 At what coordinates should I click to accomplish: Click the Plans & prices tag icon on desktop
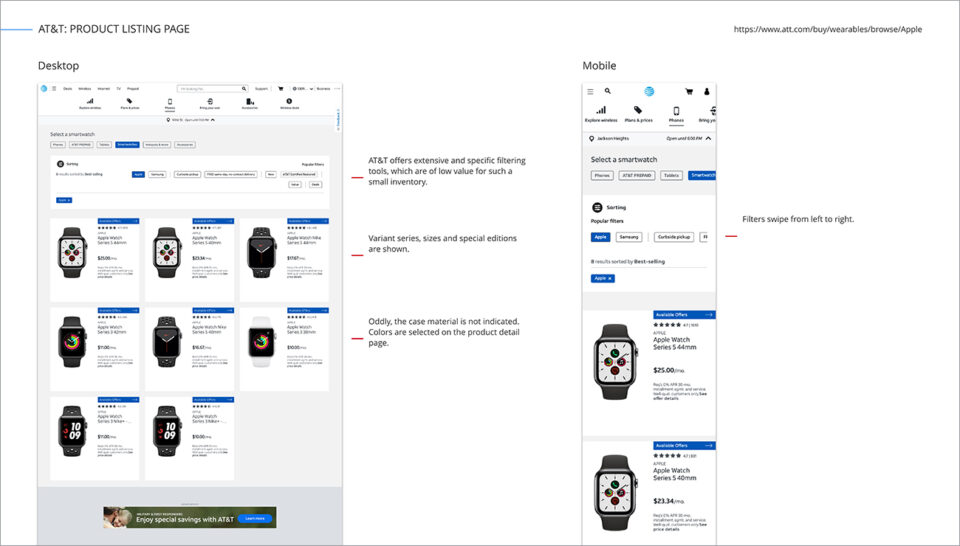coord(129,101)
